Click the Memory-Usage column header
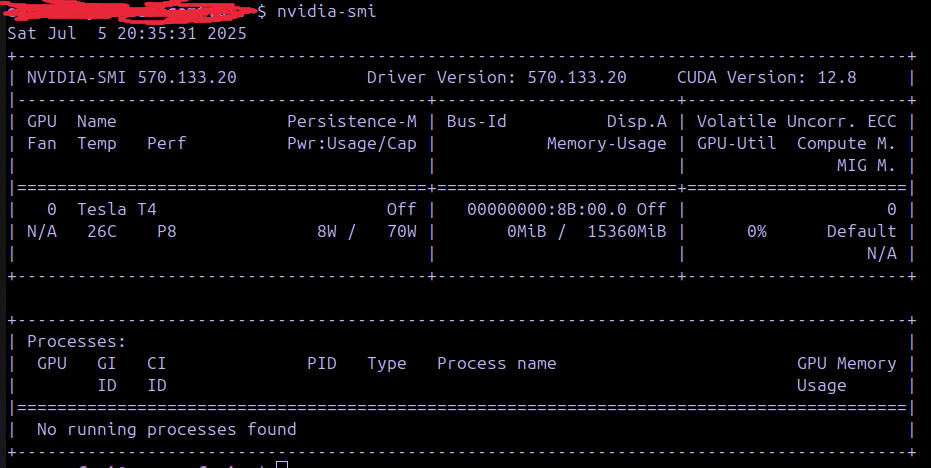 [606, 144]
